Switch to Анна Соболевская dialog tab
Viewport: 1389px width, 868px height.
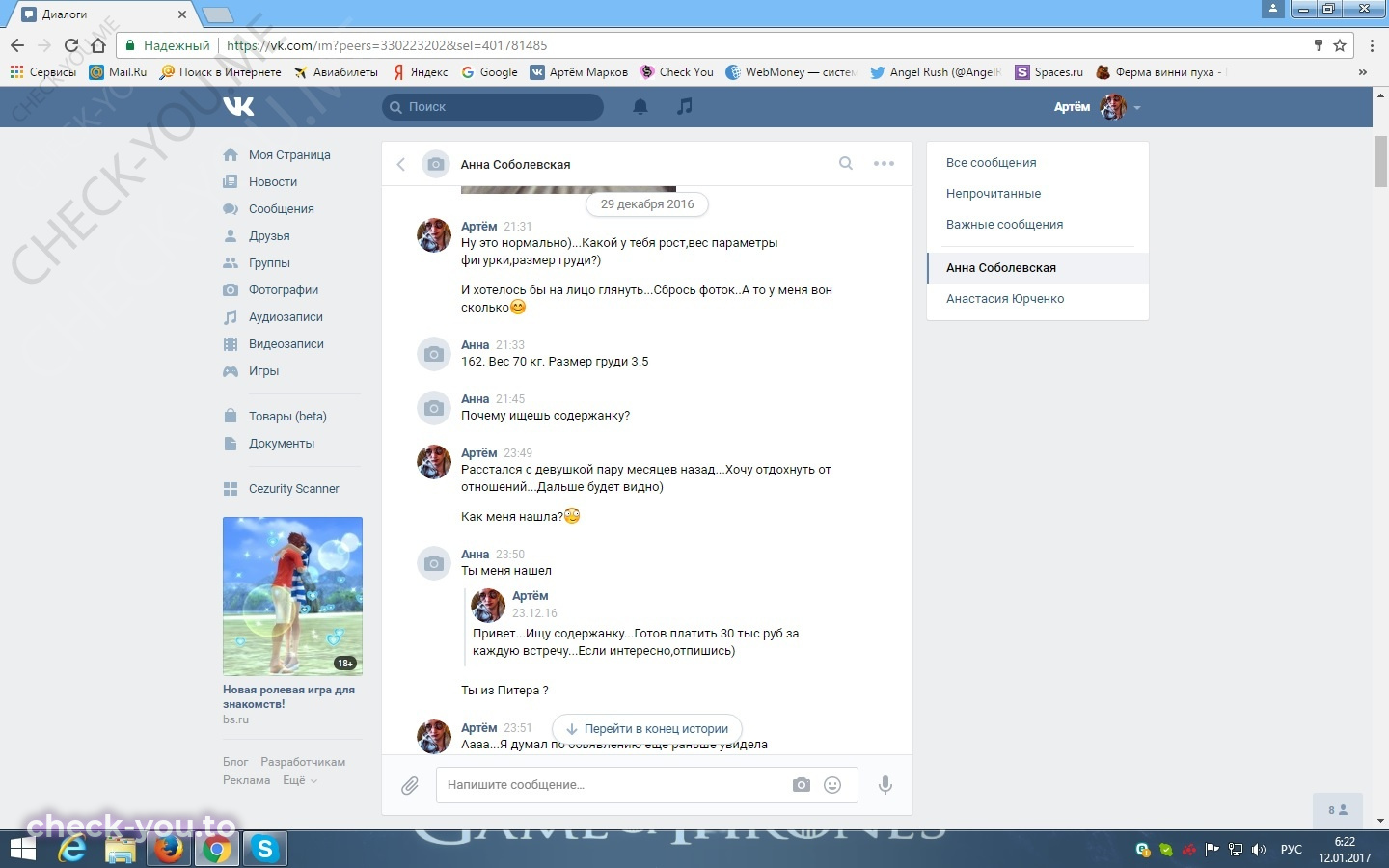1038,267
